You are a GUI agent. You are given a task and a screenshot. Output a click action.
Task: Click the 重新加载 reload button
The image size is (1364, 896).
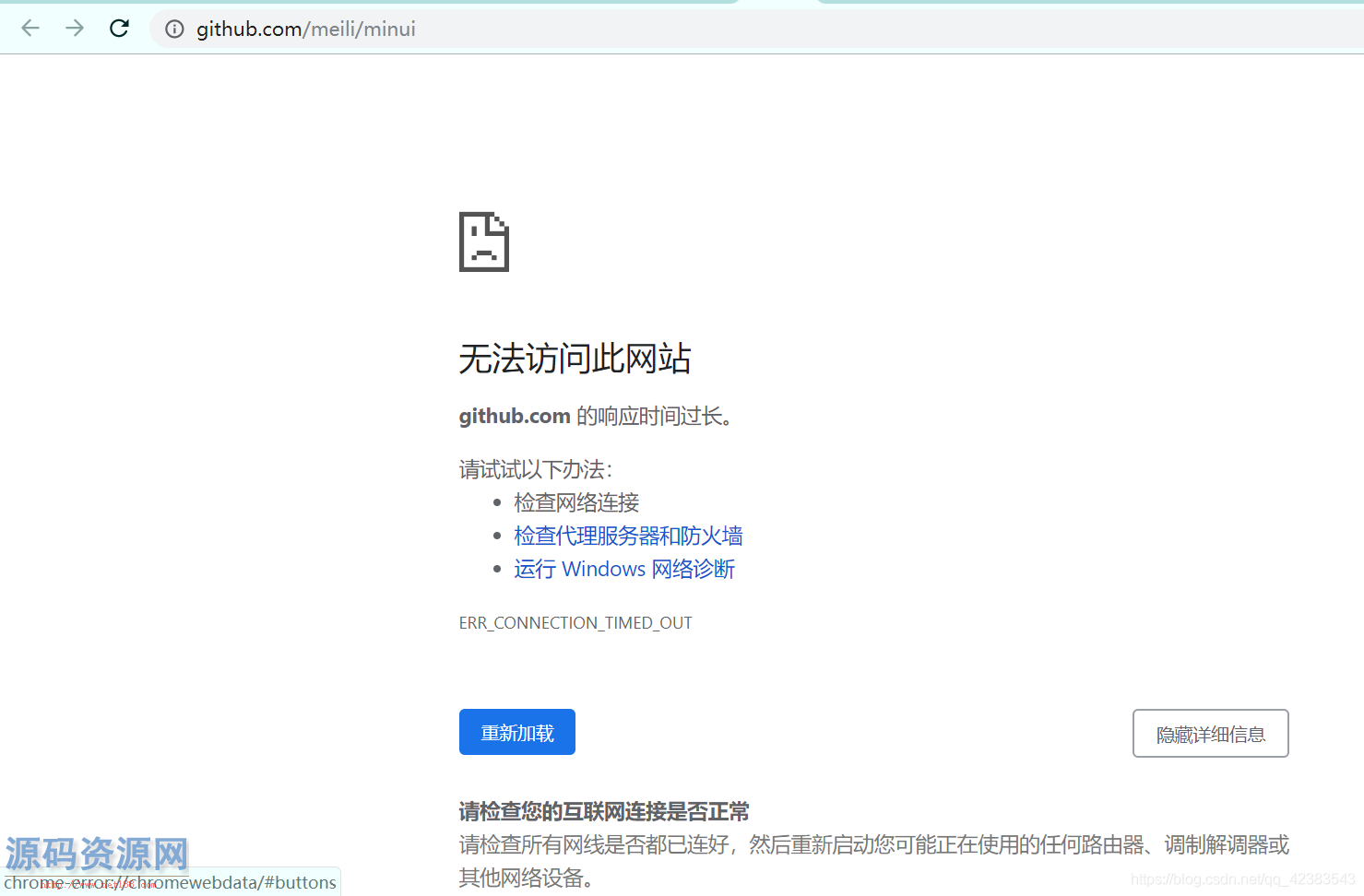[x=517, y=732]
